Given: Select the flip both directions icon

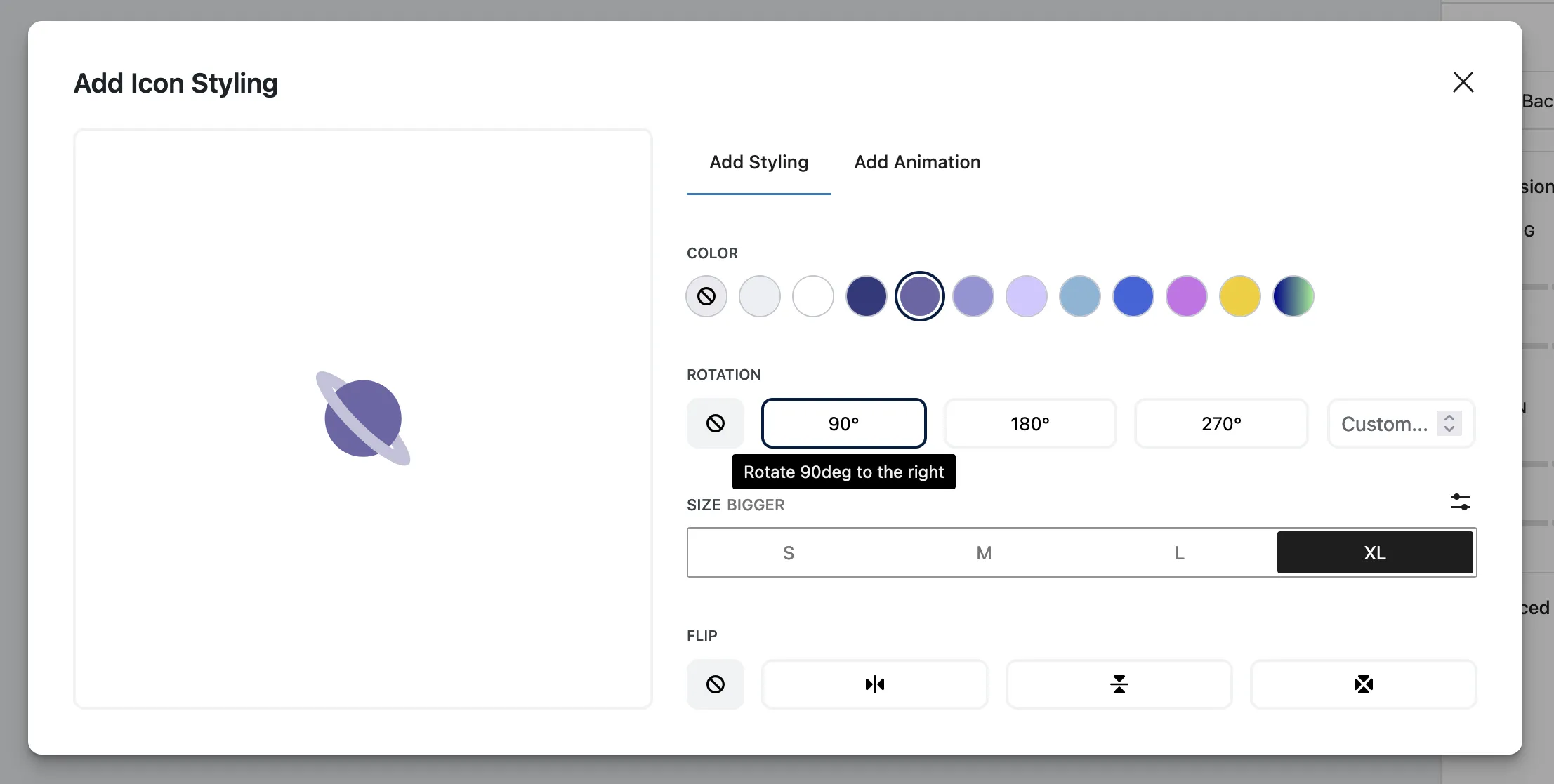Looking at the screenshot, I should click(1362, 684).
